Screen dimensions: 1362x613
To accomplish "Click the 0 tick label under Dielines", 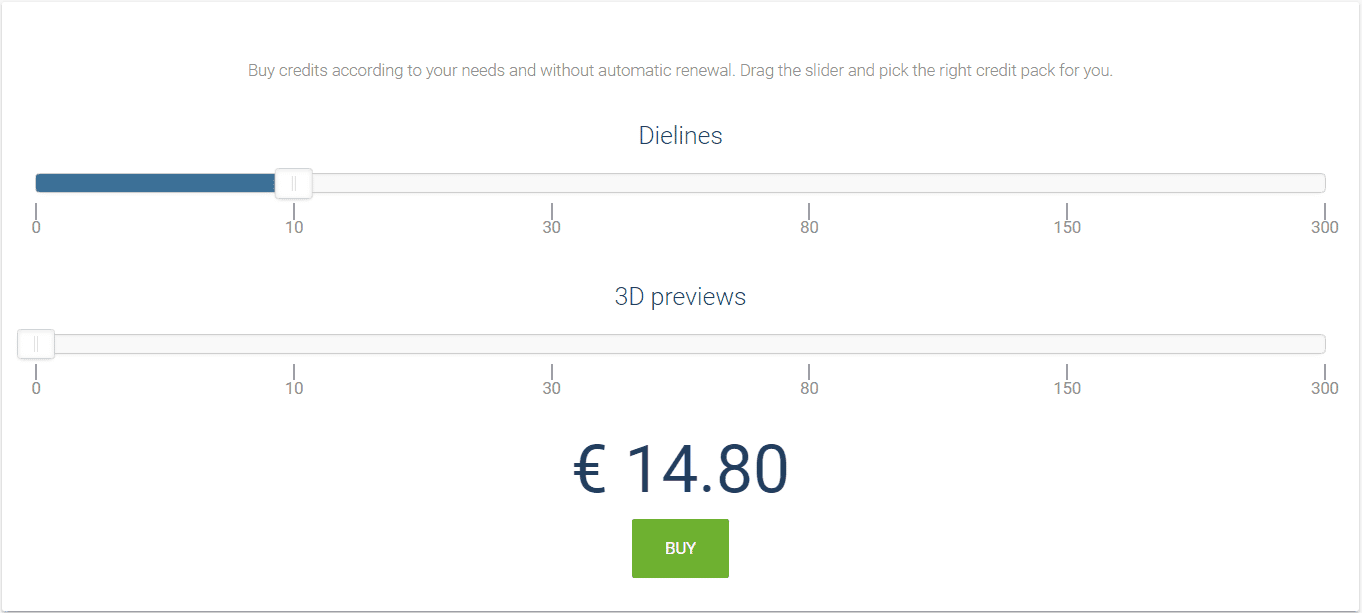I will [x=36, y=227].
